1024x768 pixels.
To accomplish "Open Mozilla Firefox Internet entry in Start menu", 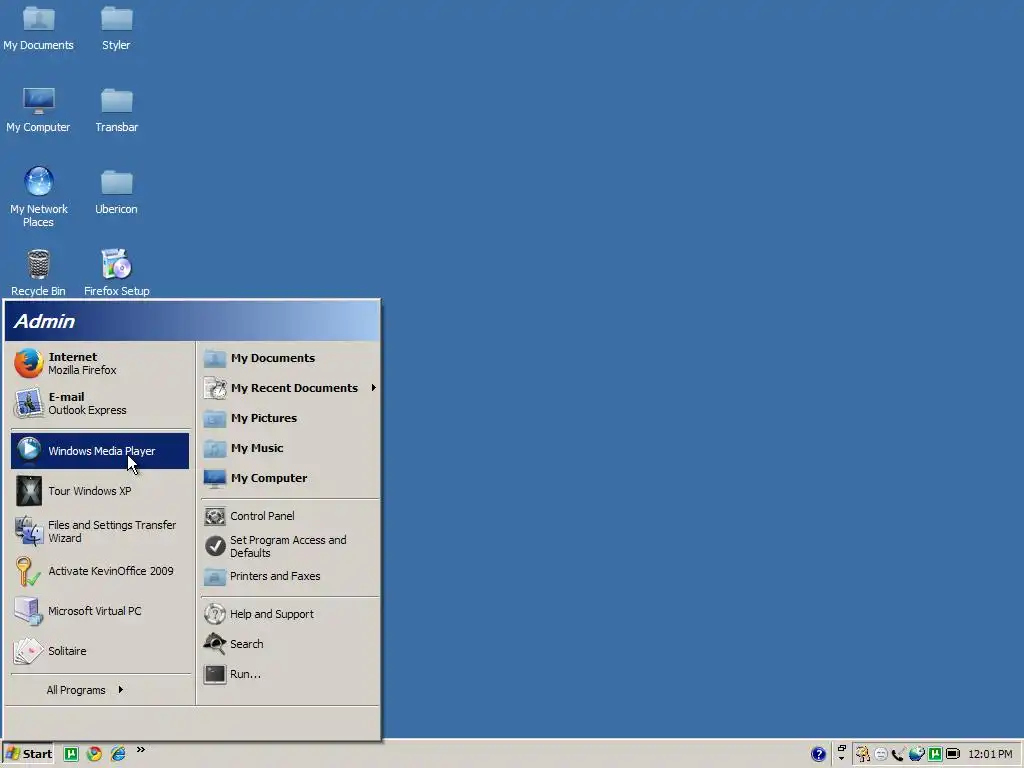I will [x=100, y=363].
